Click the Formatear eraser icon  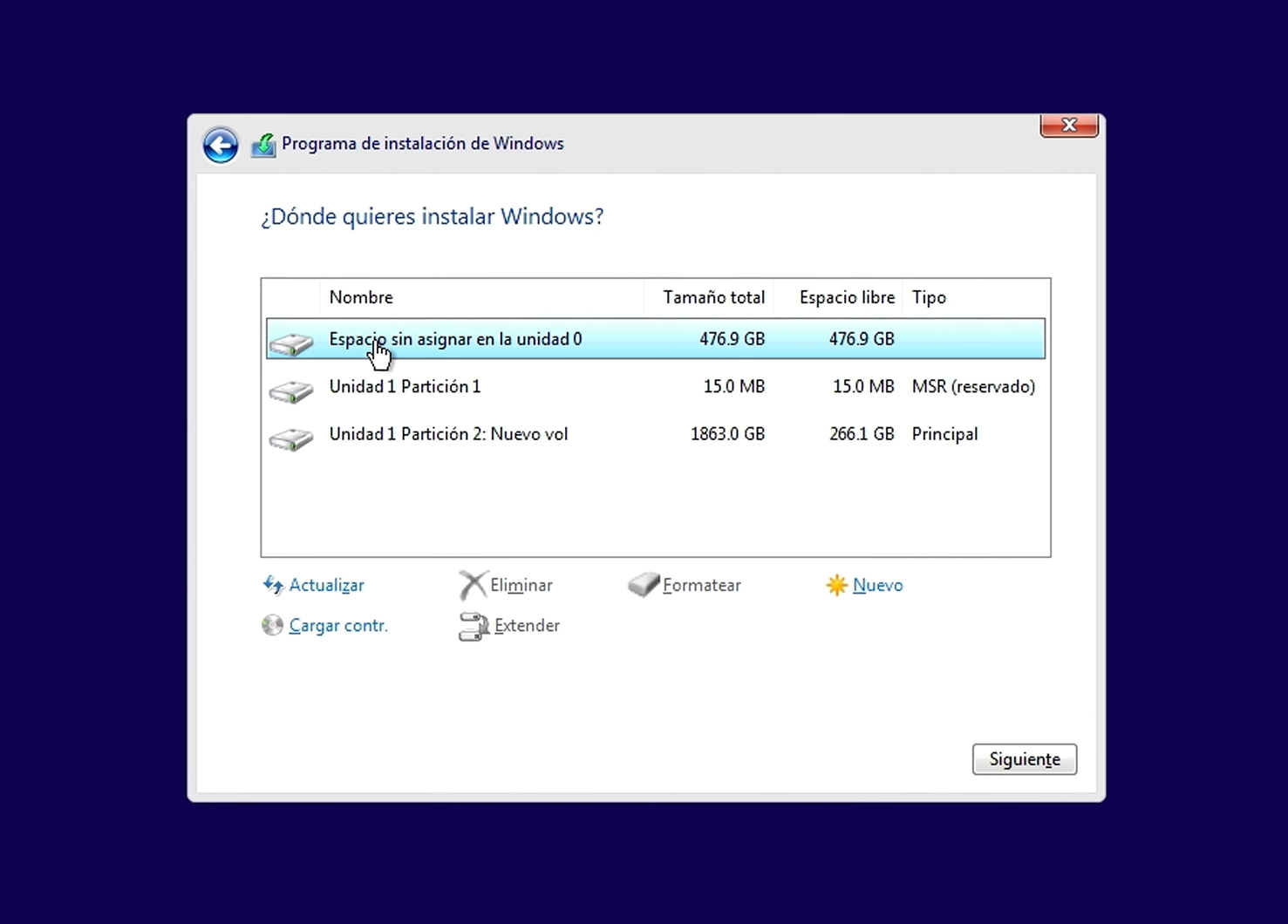tap(644, 584)
